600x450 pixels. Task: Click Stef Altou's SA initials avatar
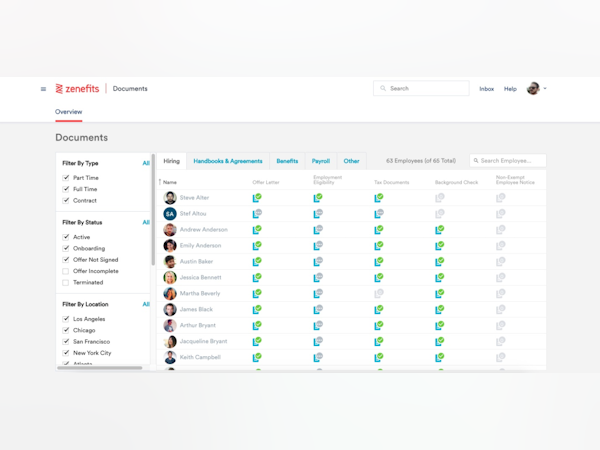(x=170, y=214)
